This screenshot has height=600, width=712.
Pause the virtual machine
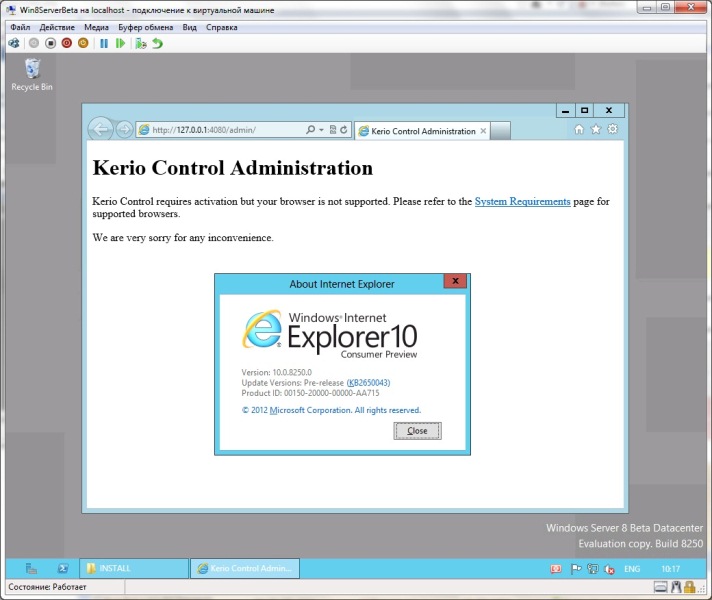tap(103, 43)
